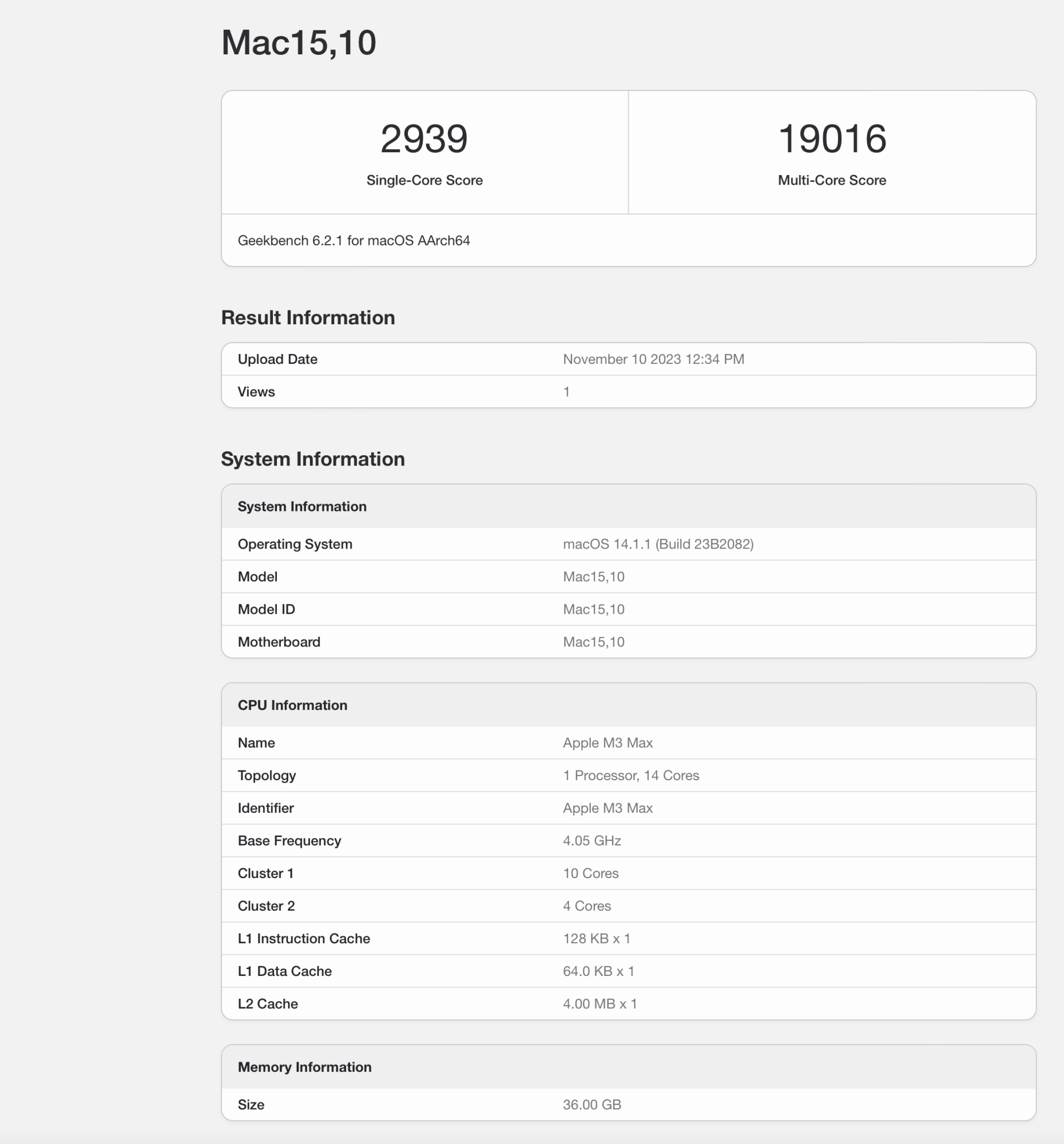Click "Geekbench 6.2.1 for macOS AArch64" text

354,241
